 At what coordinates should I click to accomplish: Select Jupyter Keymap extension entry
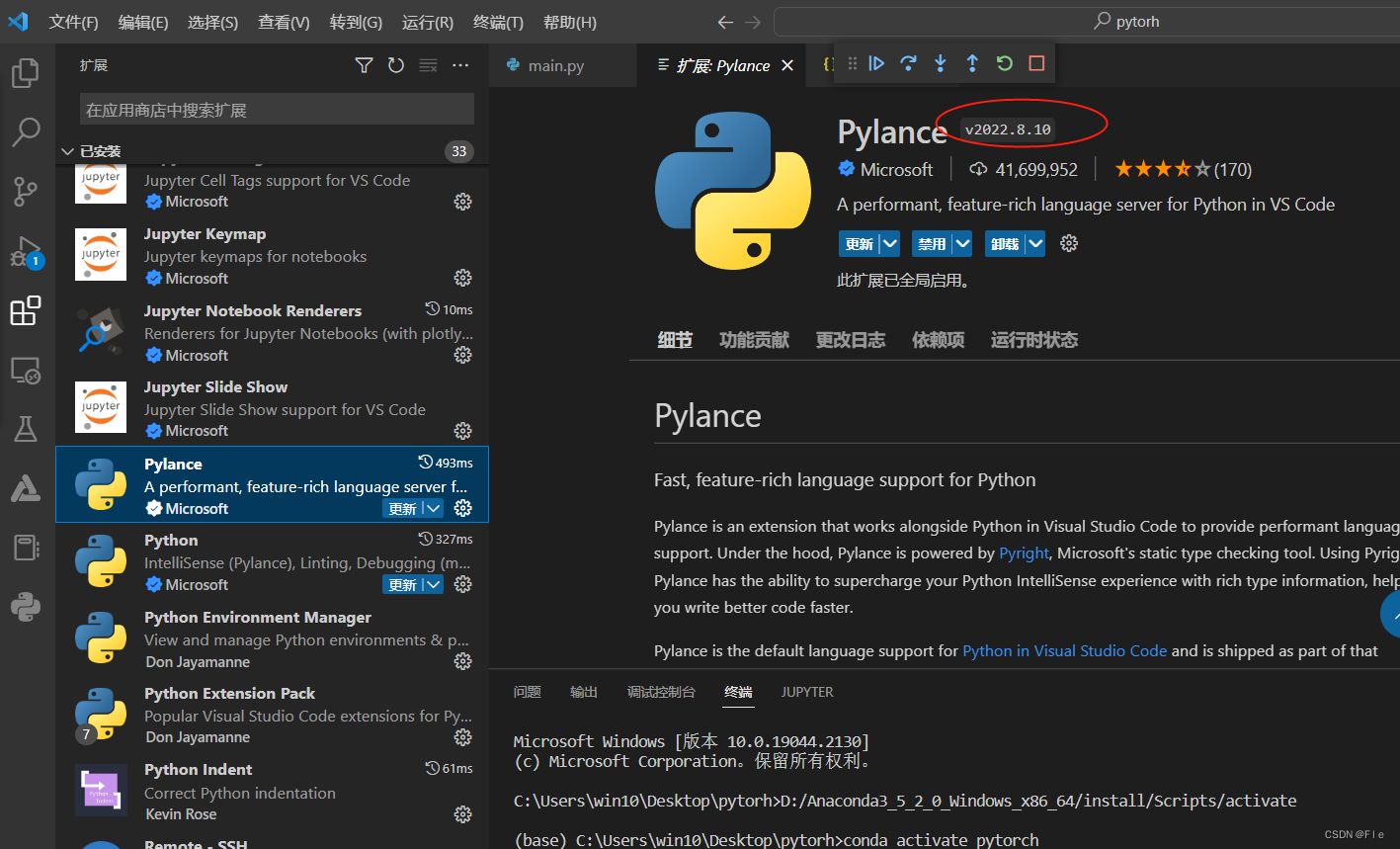coord(272,256)
